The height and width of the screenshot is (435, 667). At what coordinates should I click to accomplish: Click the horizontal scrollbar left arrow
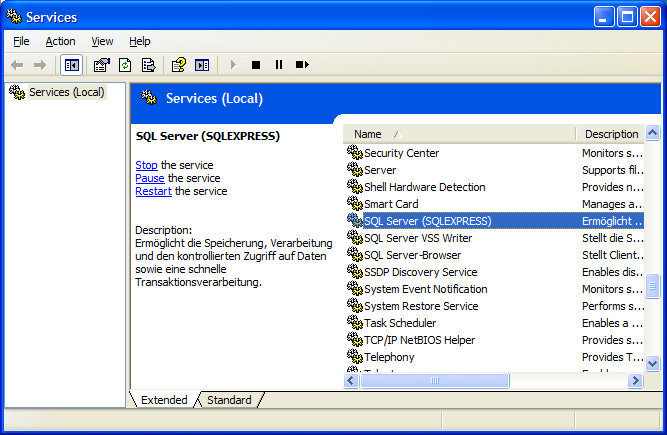tap(351, 380)
